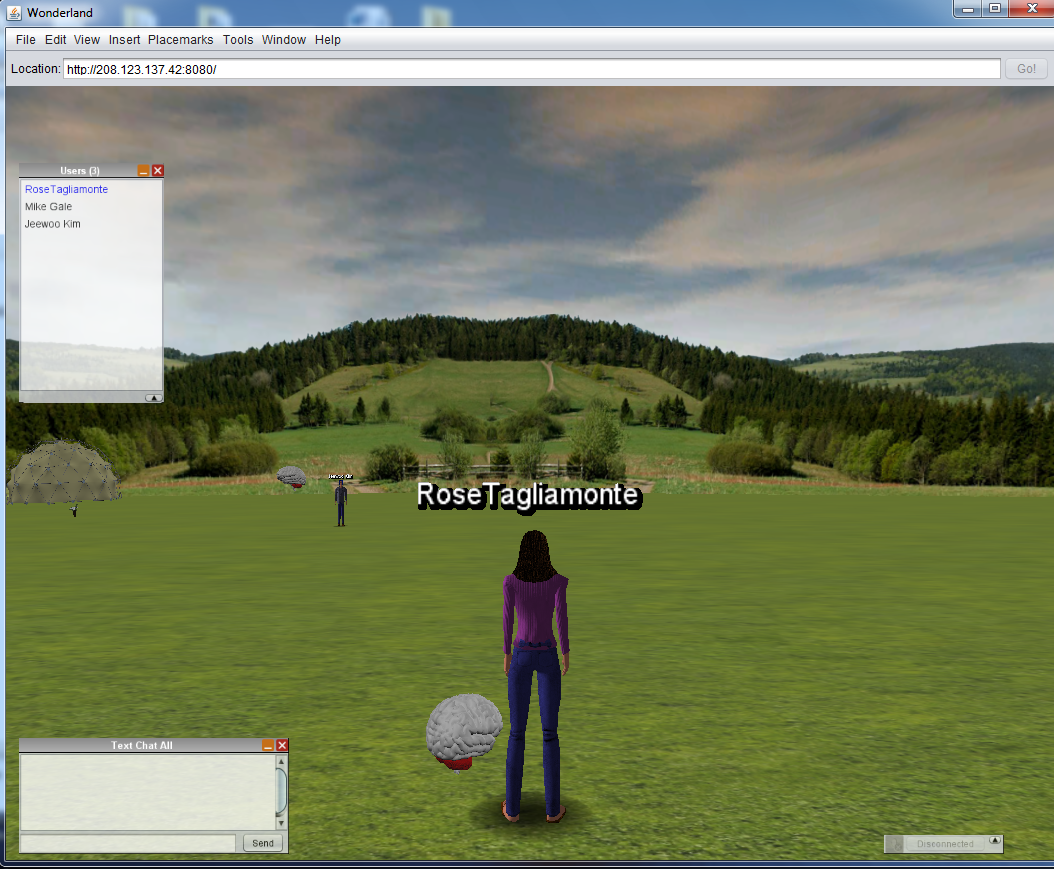Image resolution: width=1054 pixels, height=869 pixels.
Task: Open the Placemarks menu
Action: pos(180,40)
